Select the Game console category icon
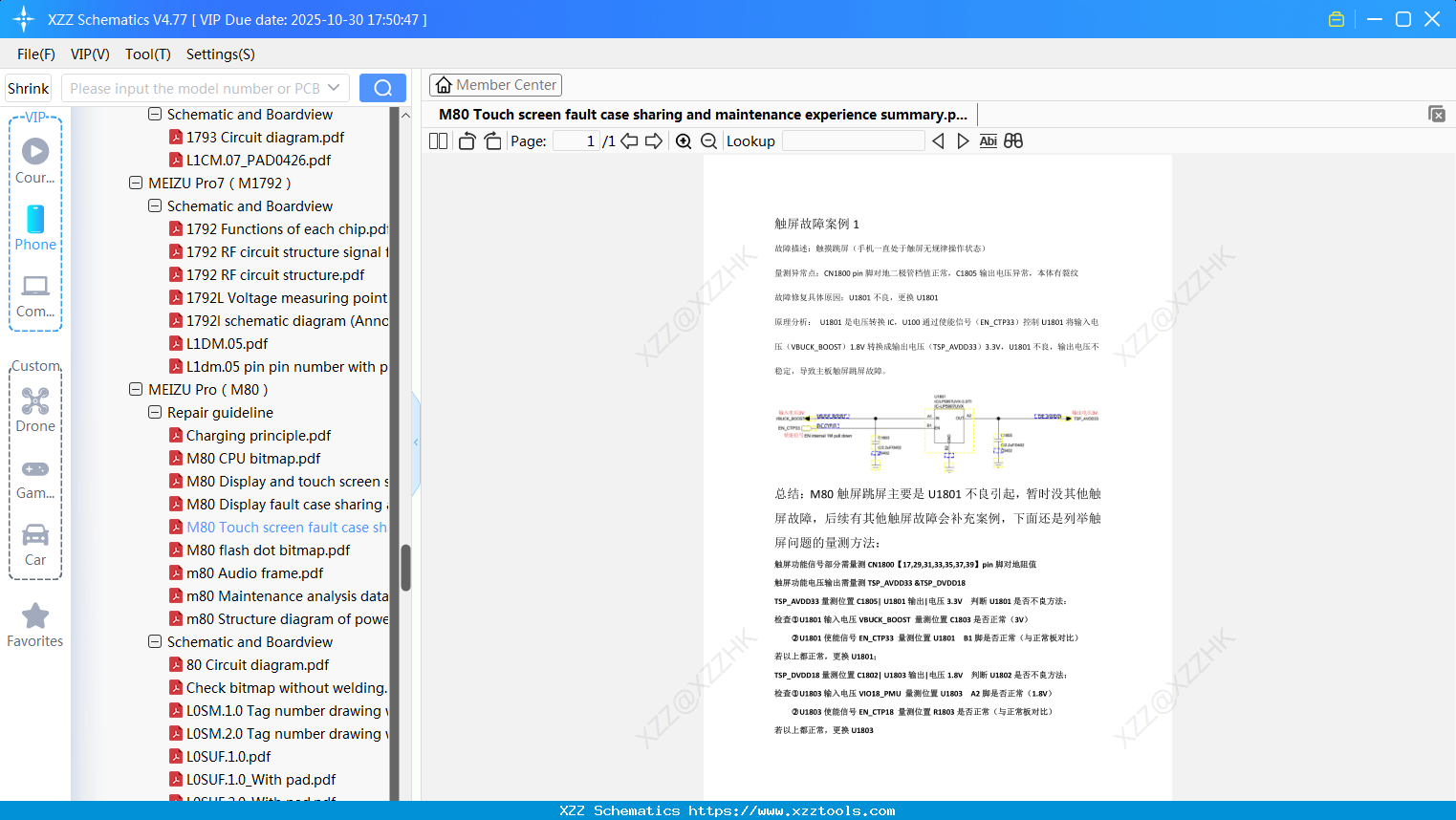Viewport: 1456px width, 820px height. (x=34, y=479)
